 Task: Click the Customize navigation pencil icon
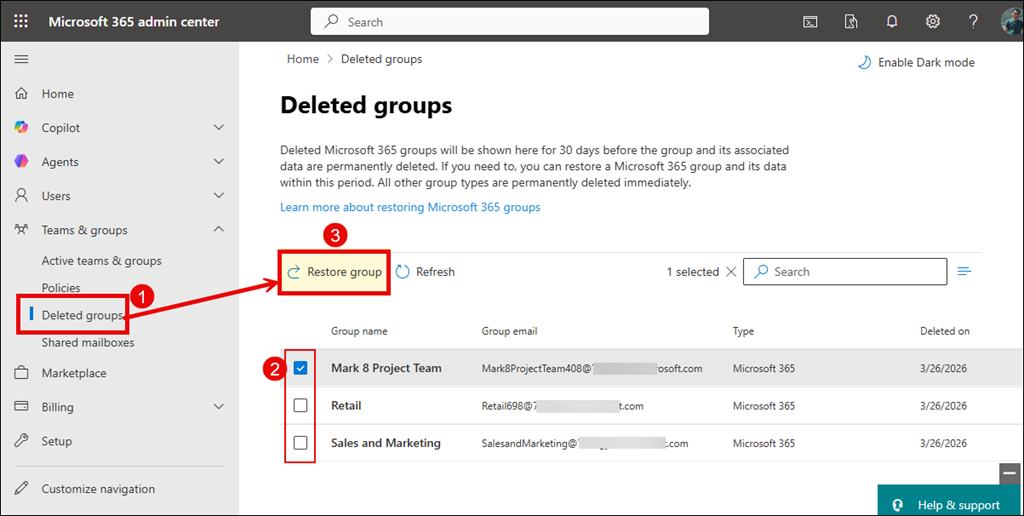(x=22, y=488)
